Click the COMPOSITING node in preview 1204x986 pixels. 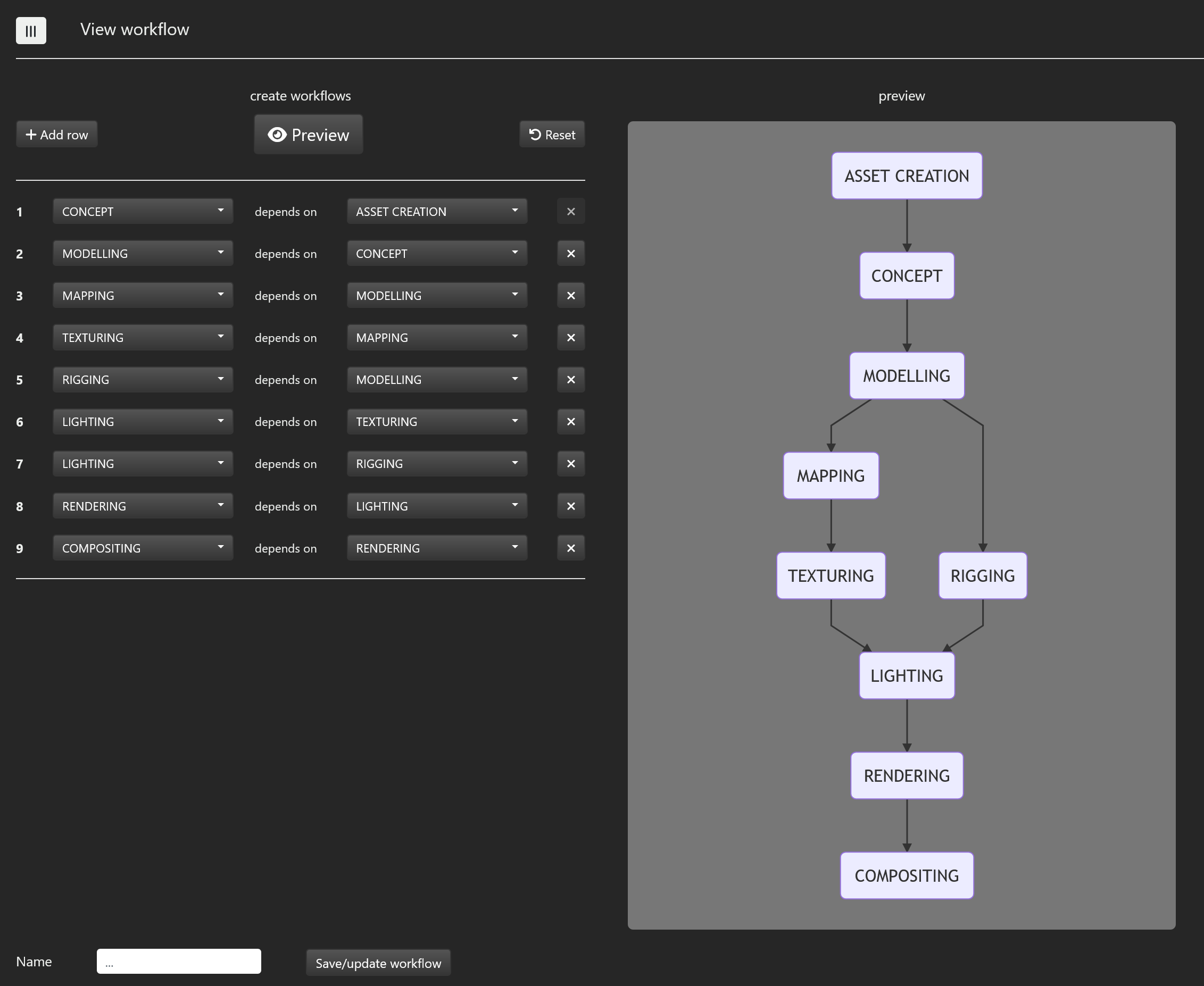[x=906, y=876]
